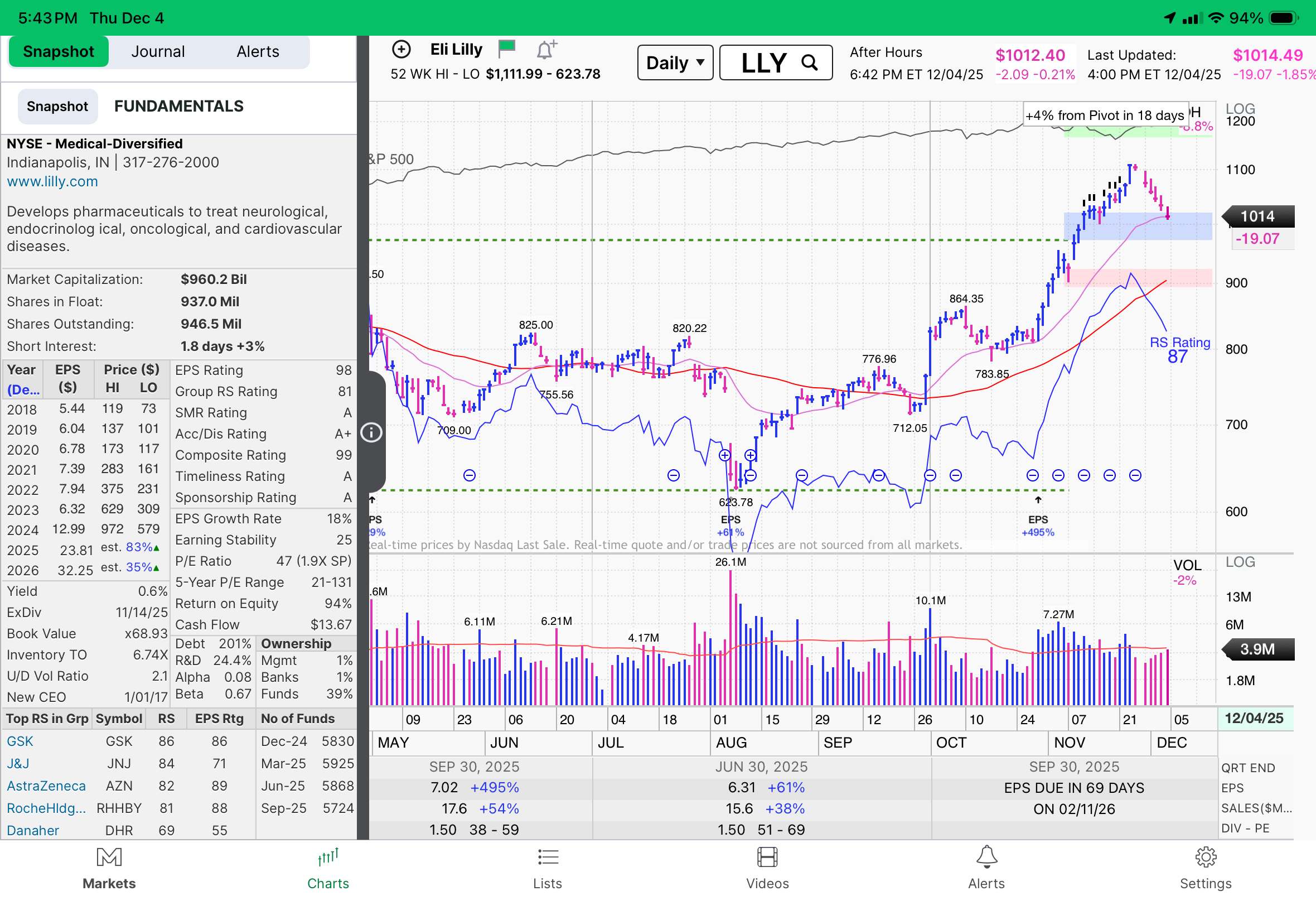The height and width of the screenshot is (915, 1316).
Task: Open the Daily timeframe dropdown
Action: click(x=674, y=62)
